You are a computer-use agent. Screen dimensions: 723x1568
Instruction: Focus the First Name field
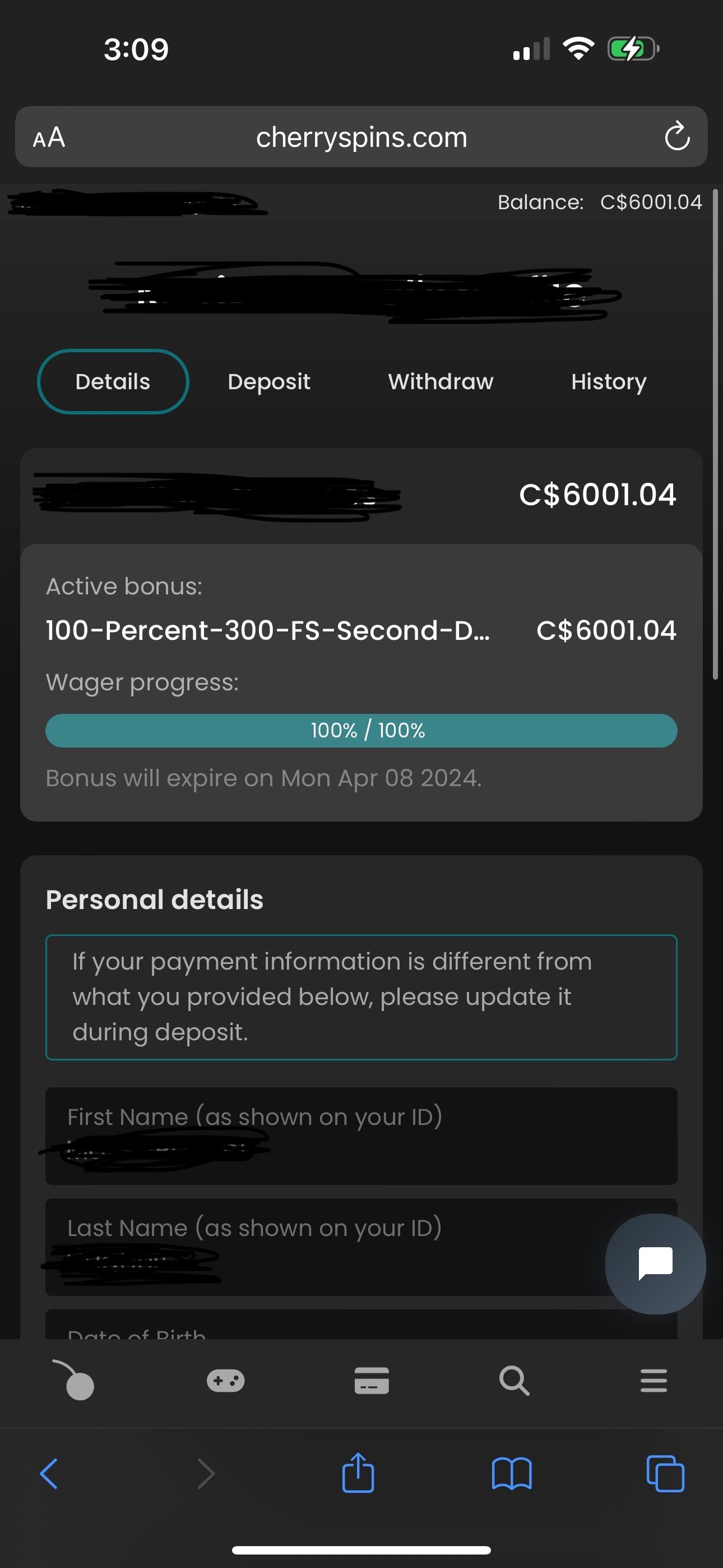coord(361,1136)
